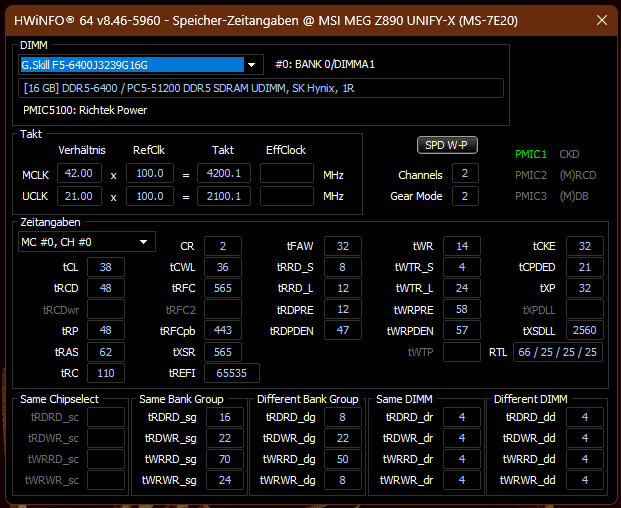The width and height of the screenshot is (621, 508).
Task: Click the HWiNFO window title bar text
Action: pyautogui.click(x=266, y=21)
